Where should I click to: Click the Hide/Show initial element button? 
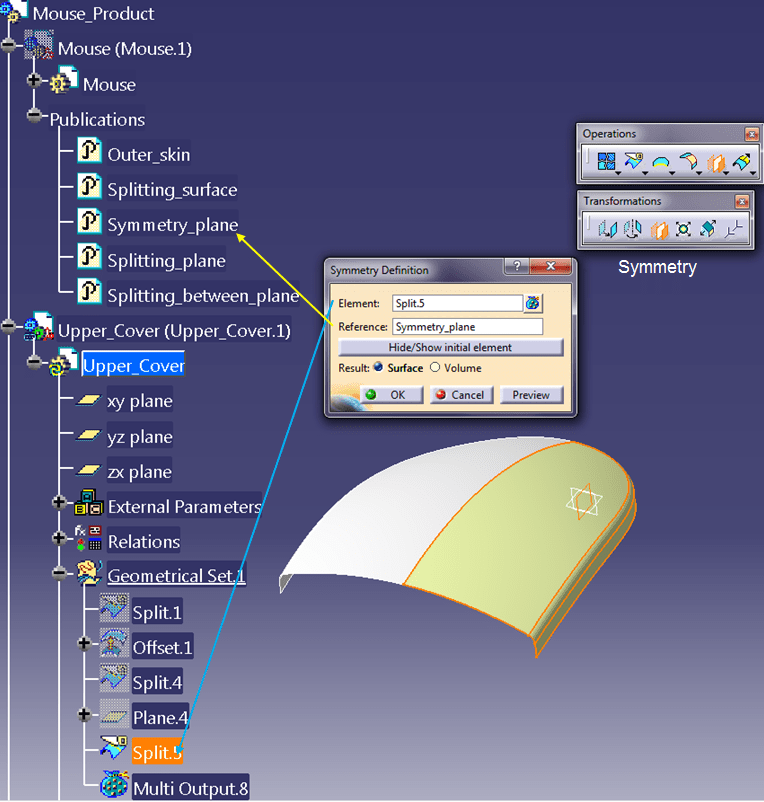pyautogui.click(x=450, y=347)
